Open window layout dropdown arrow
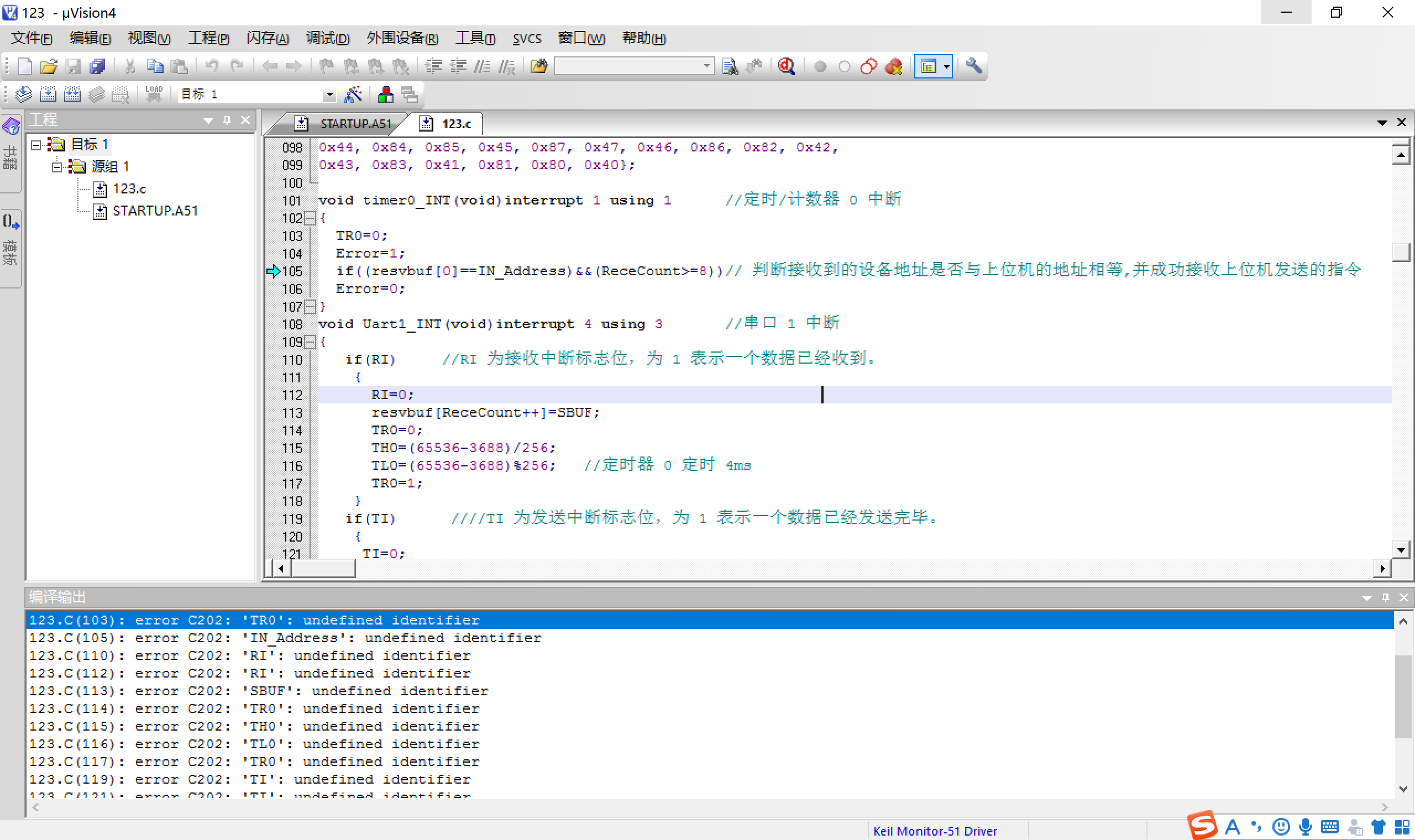Screen dimensions: 1415x840 pos(946,66)
